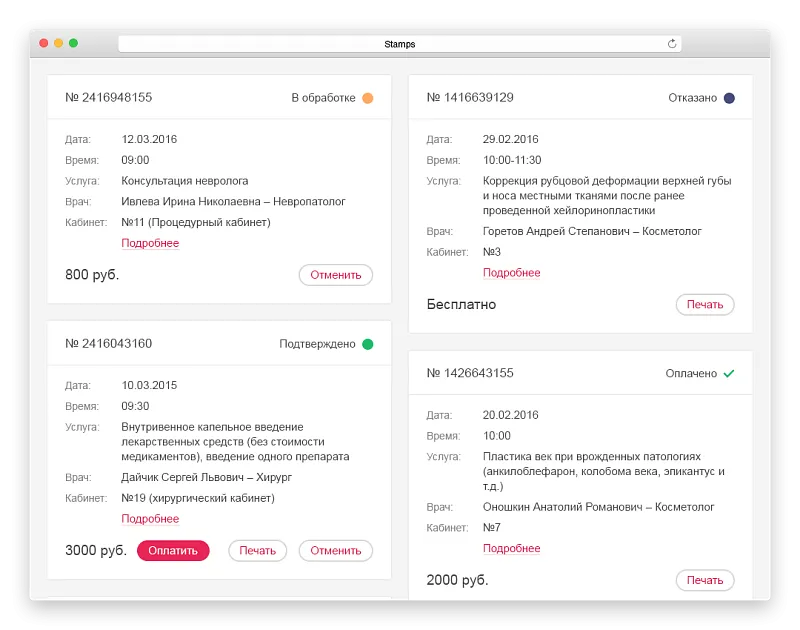The height and width of the screenshot is (630, 800).
Task: Cancel the 800 руб. appointment
Action: (x=335, y=275)
